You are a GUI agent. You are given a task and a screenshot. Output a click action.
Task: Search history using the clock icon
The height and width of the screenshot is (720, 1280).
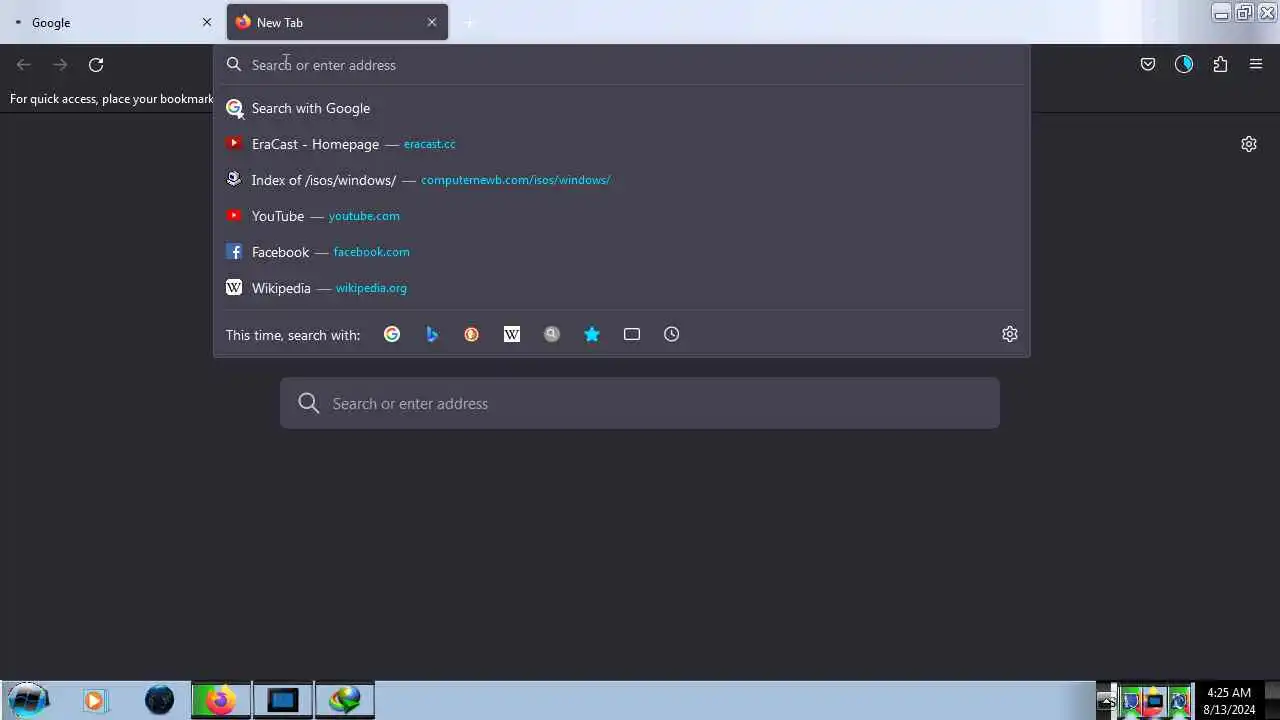point(672,334)
